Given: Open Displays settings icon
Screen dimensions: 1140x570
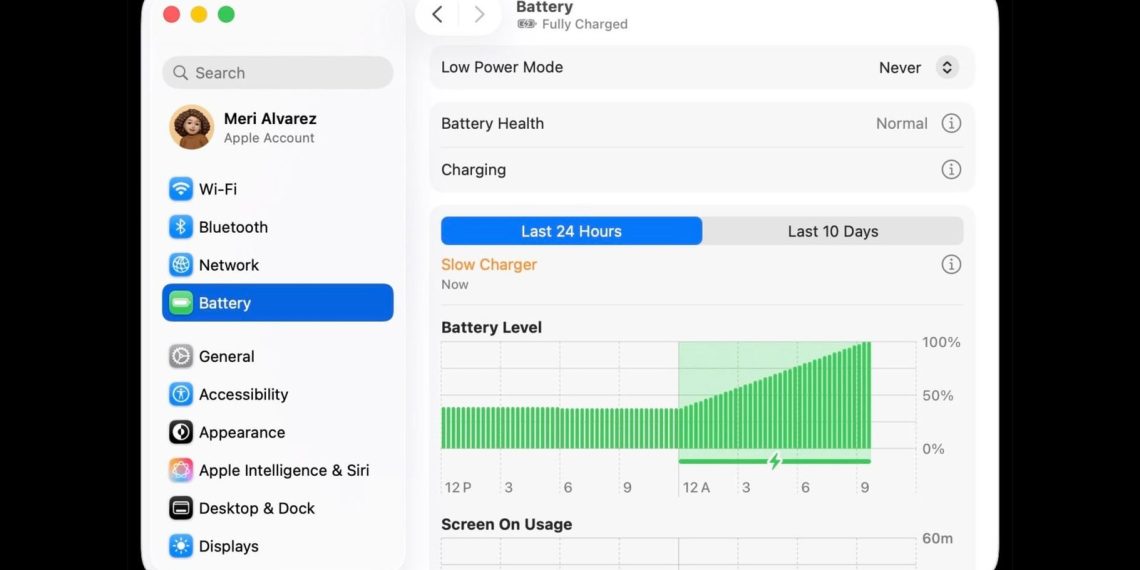Looking at the screenshot, I should pos(181,546).
